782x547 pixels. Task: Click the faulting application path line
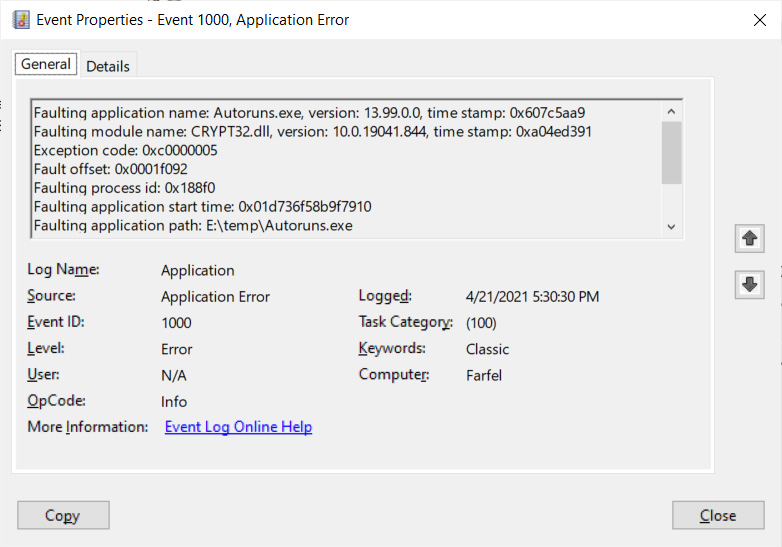pyautogui.click(x=193, y=225)
